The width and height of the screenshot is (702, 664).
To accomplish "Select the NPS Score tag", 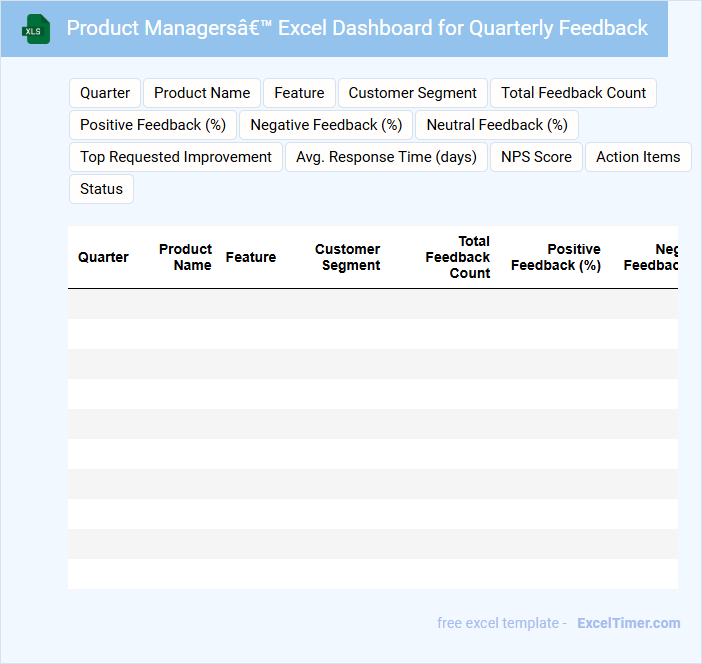I will point(536,157).
